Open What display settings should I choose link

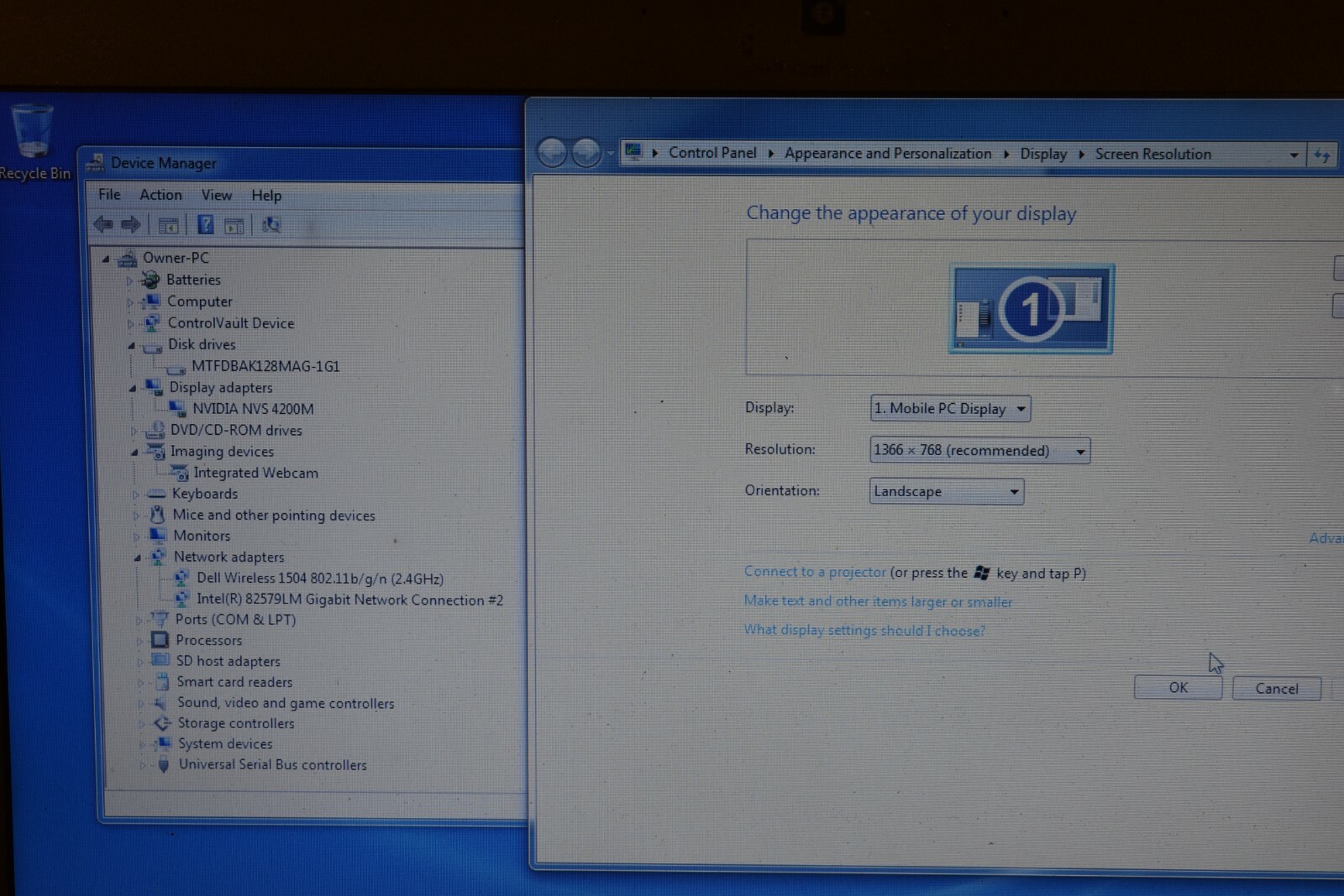(x=864, y=630)
